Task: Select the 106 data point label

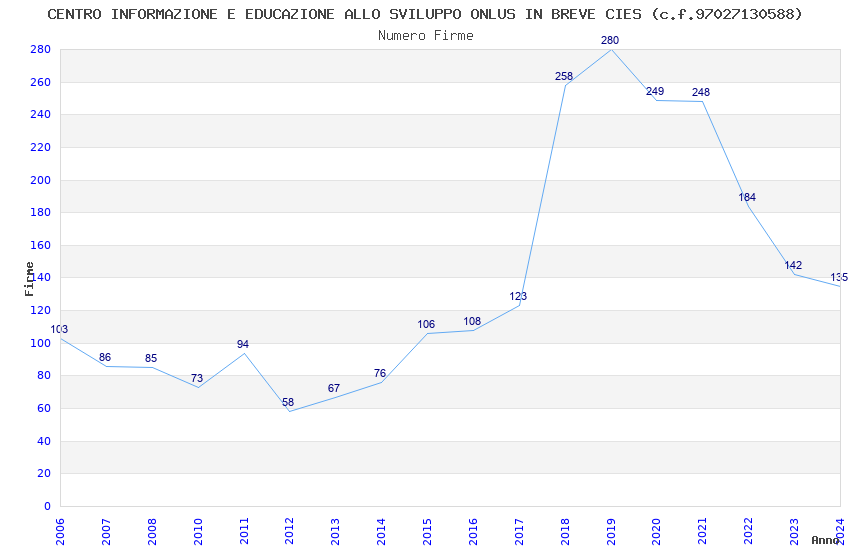Action: click(426, 324)
